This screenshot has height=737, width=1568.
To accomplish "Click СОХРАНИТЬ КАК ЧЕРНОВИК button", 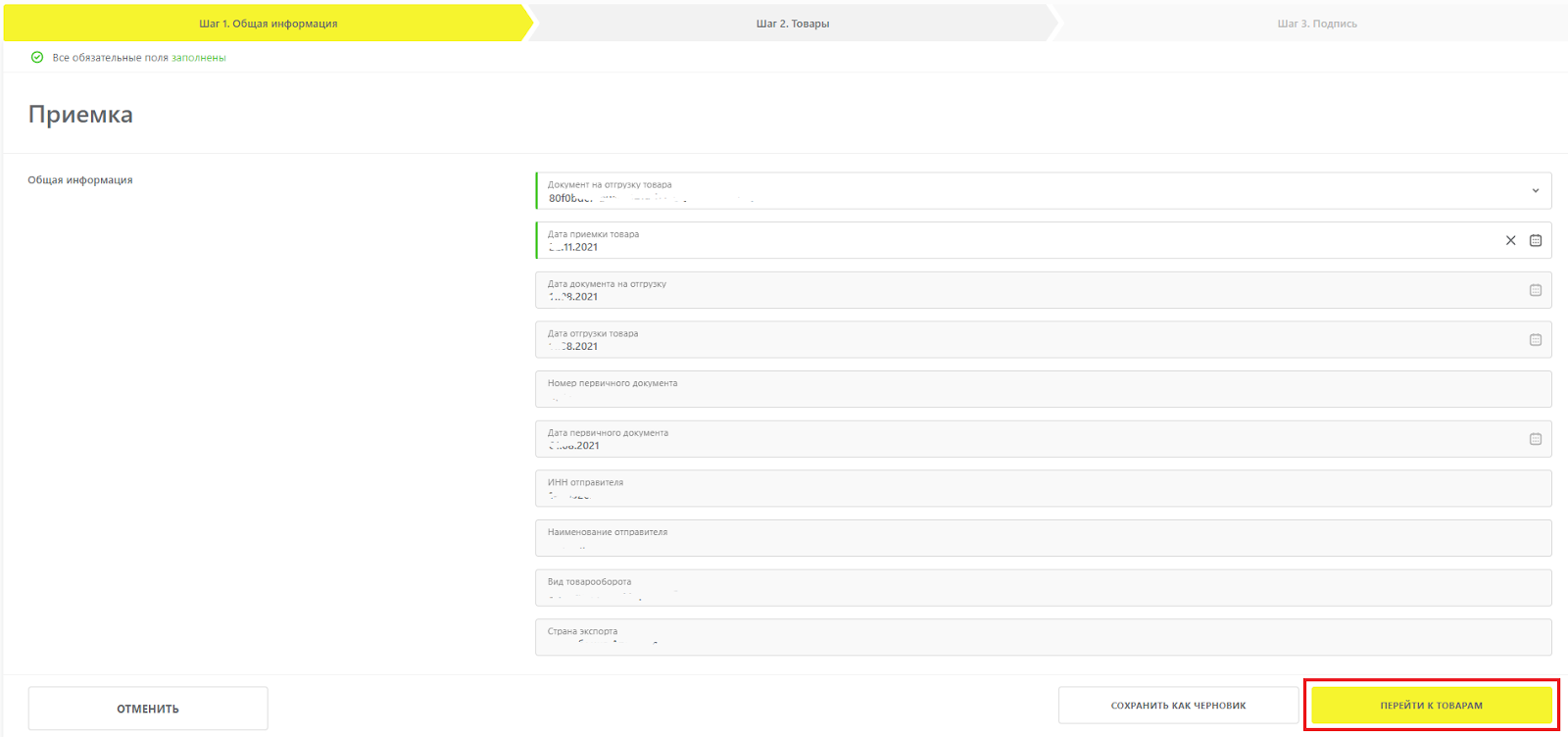I will pos(1178,706).
